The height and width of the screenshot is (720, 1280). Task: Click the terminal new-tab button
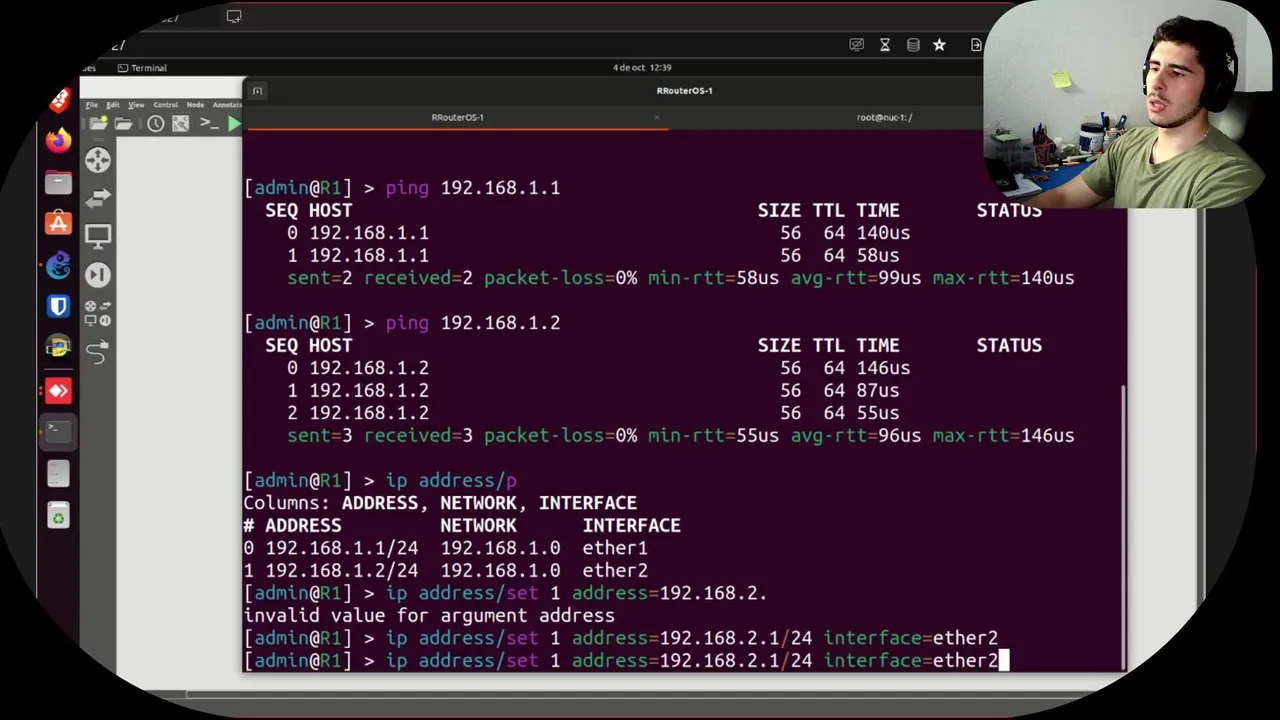[x=257, y=91]
